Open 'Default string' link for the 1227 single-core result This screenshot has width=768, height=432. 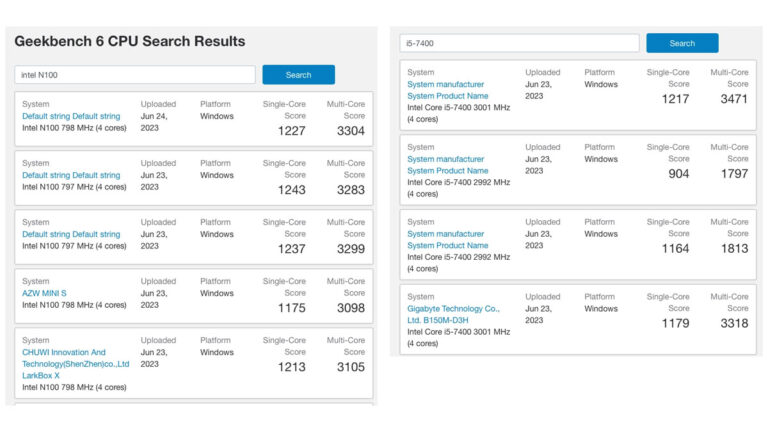tap(71, 116)
